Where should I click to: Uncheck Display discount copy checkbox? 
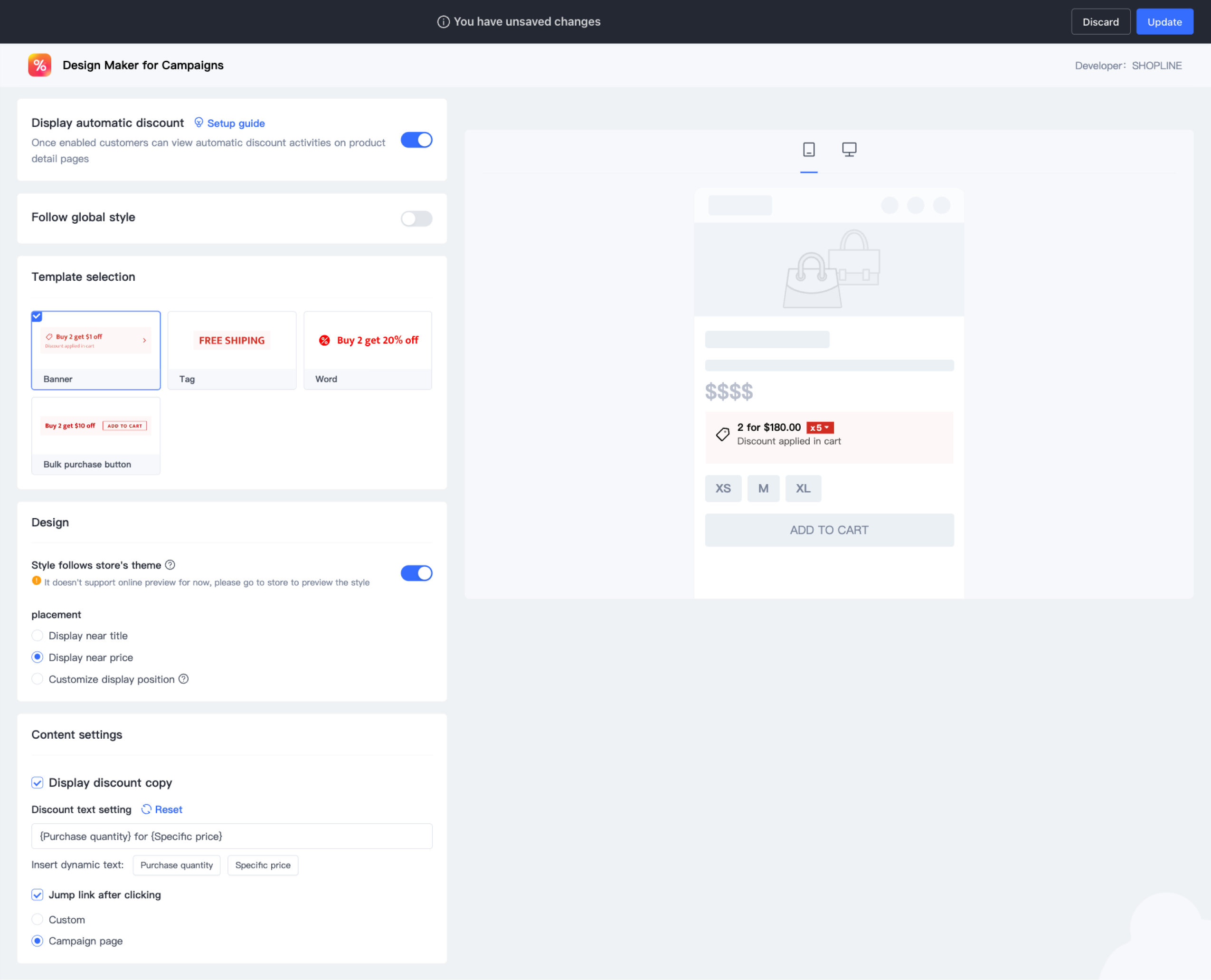click(x=37, y=782)
